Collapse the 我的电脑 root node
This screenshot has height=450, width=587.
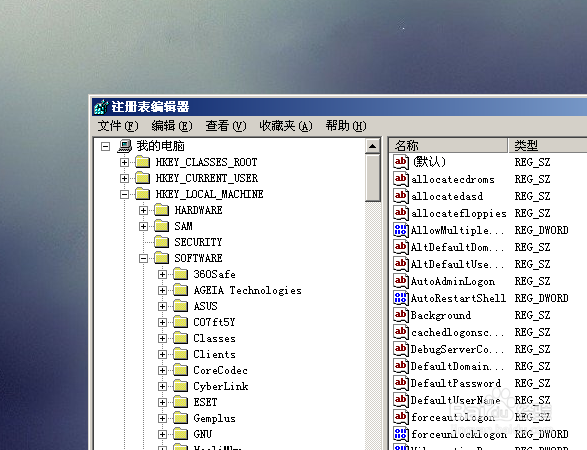[106, 146]
